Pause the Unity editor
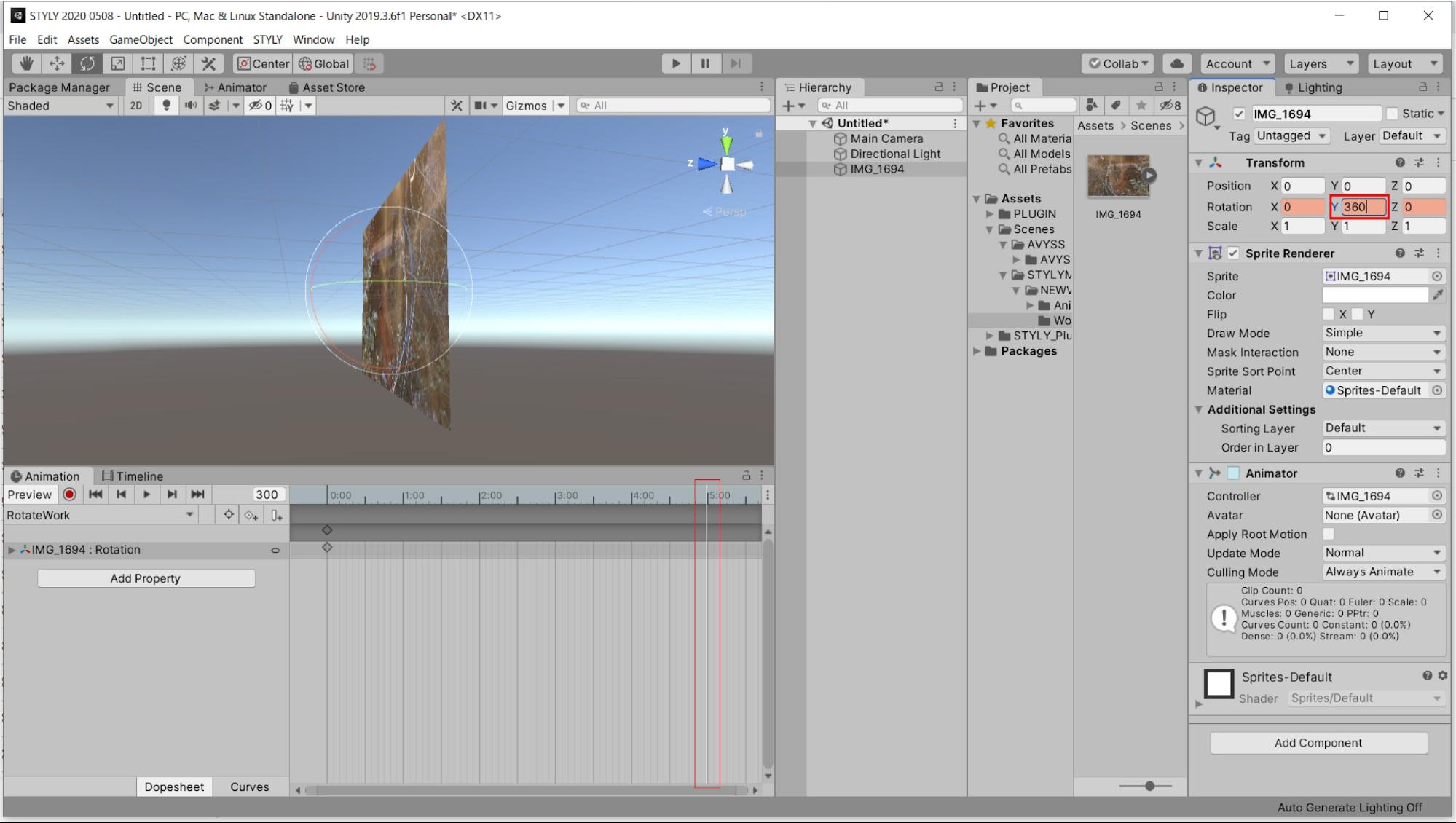The image size is (1456, 823). click(x=706, y=63)
